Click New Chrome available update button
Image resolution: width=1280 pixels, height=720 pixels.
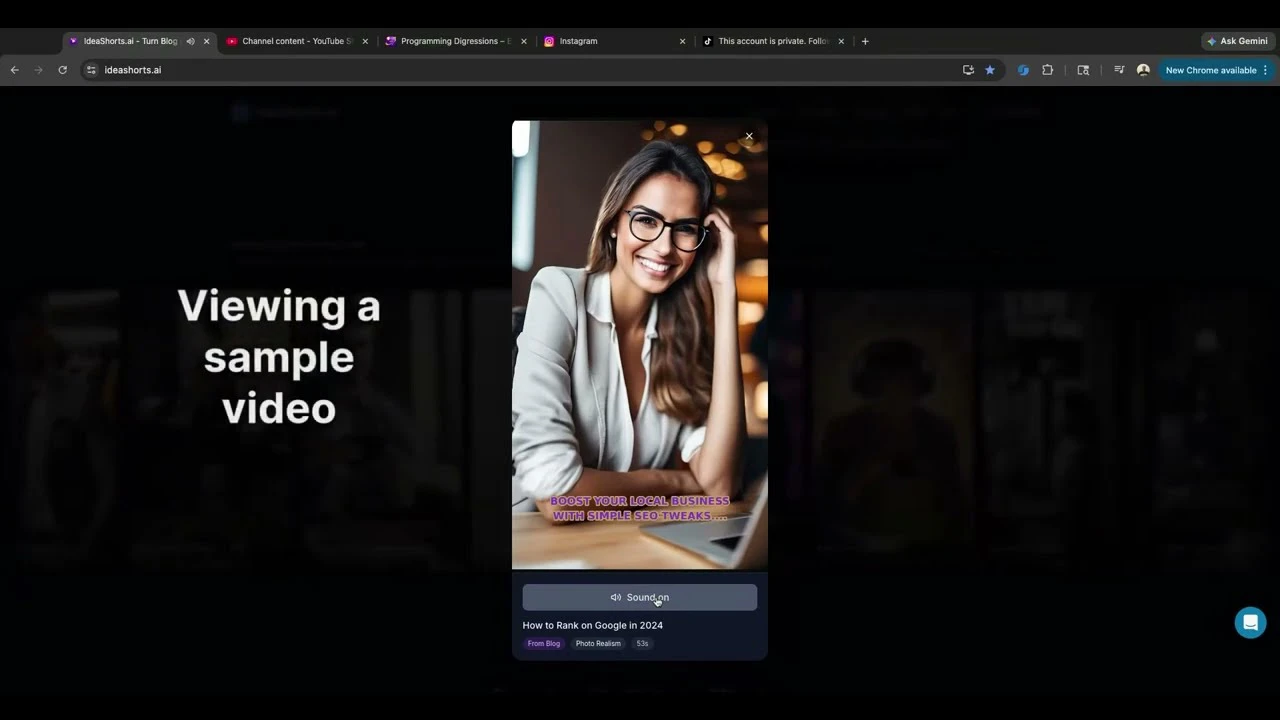click(1211, 70)
